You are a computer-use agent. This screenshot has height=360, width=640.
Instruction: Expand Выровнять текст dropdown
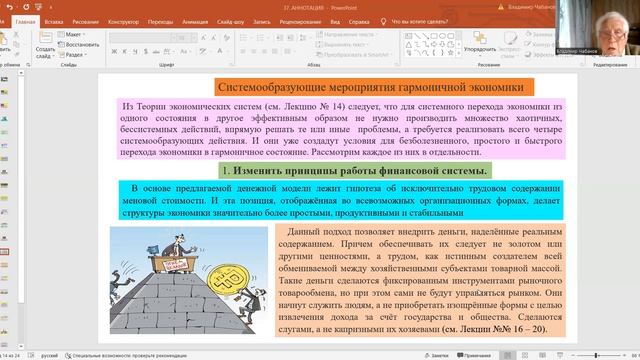(x=342, y=44)
